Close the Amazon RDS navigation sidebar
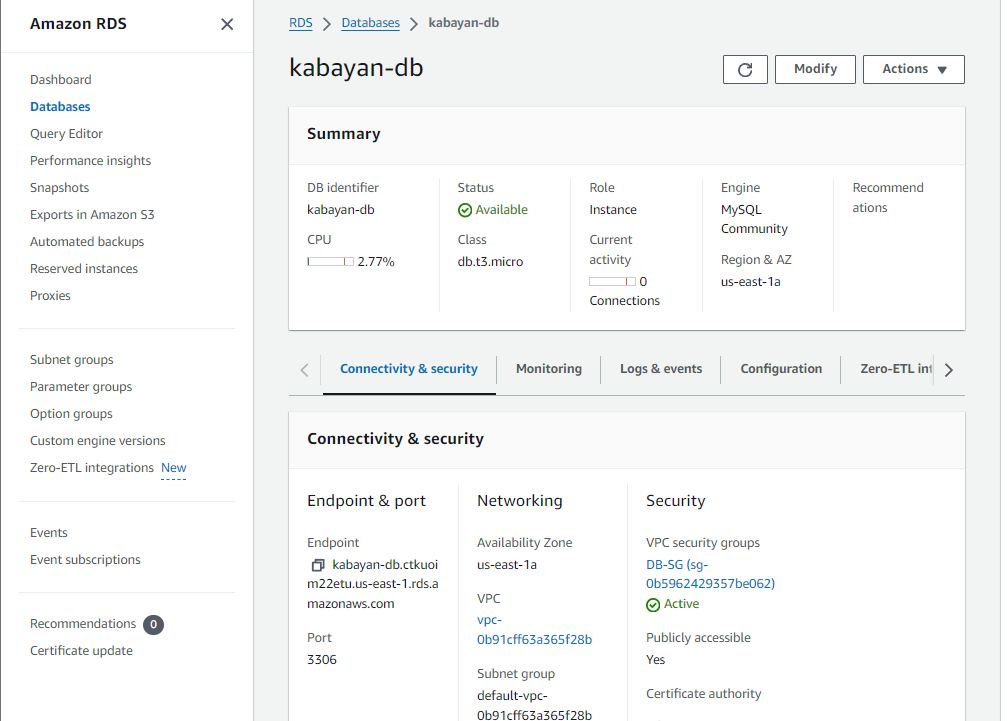Viewport: 1007px width, 721px height. 227,23
